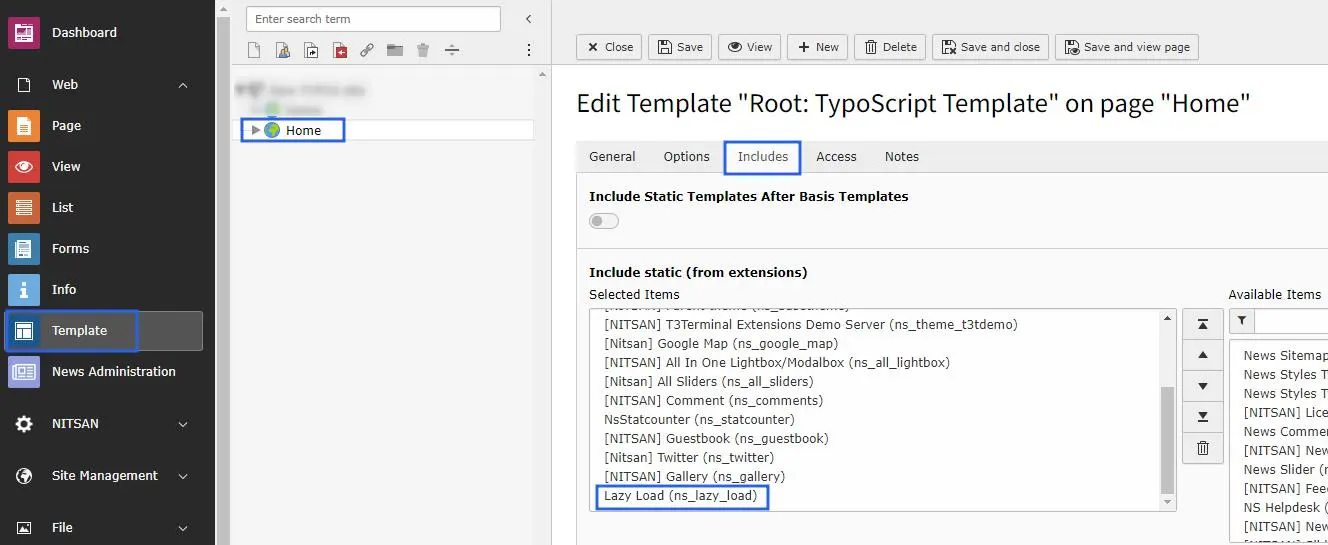Click Save and view page

(x=1127, y=47)
